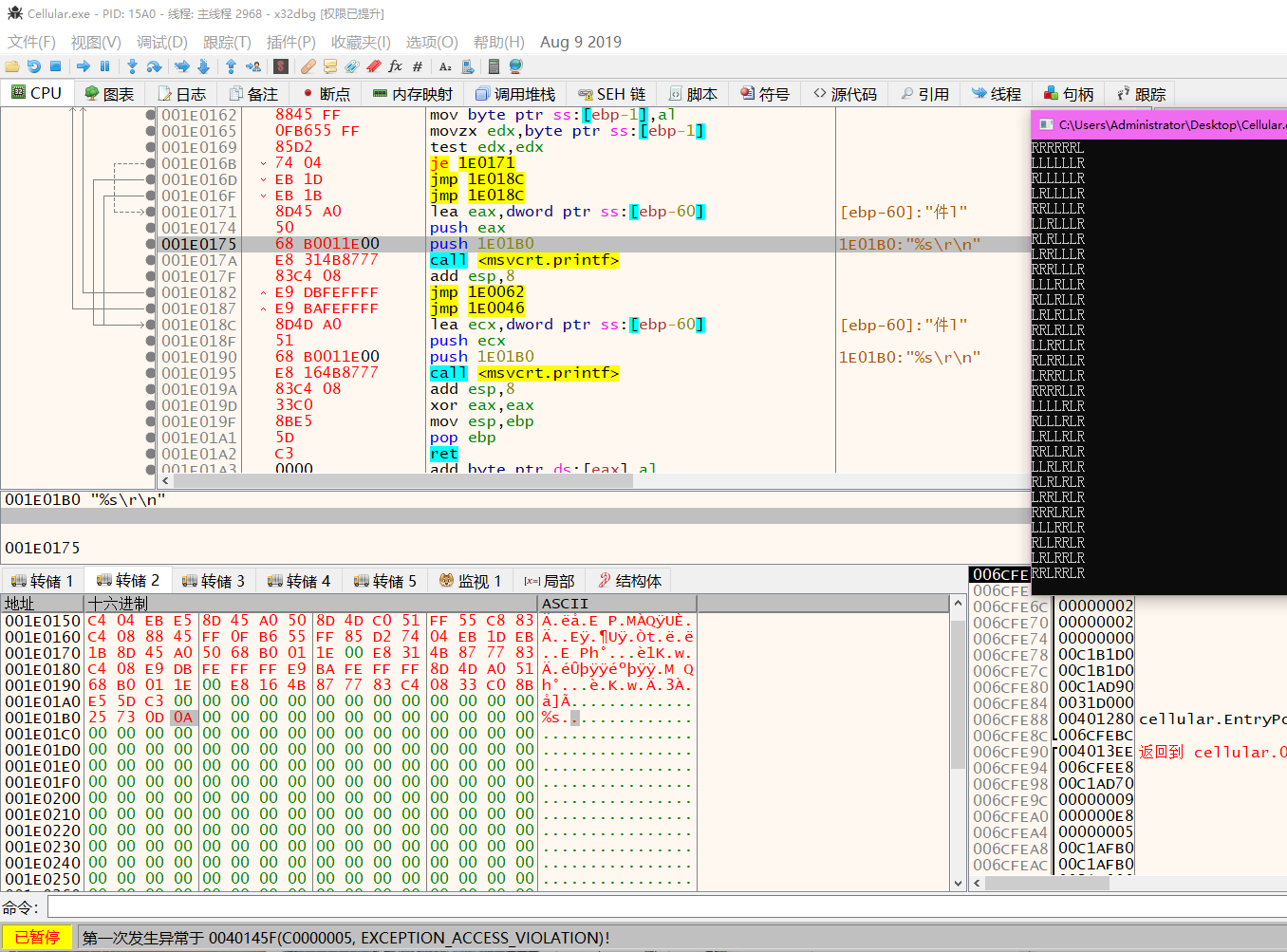Click disassembly horizontal scroll left arrow

[166, 481]
